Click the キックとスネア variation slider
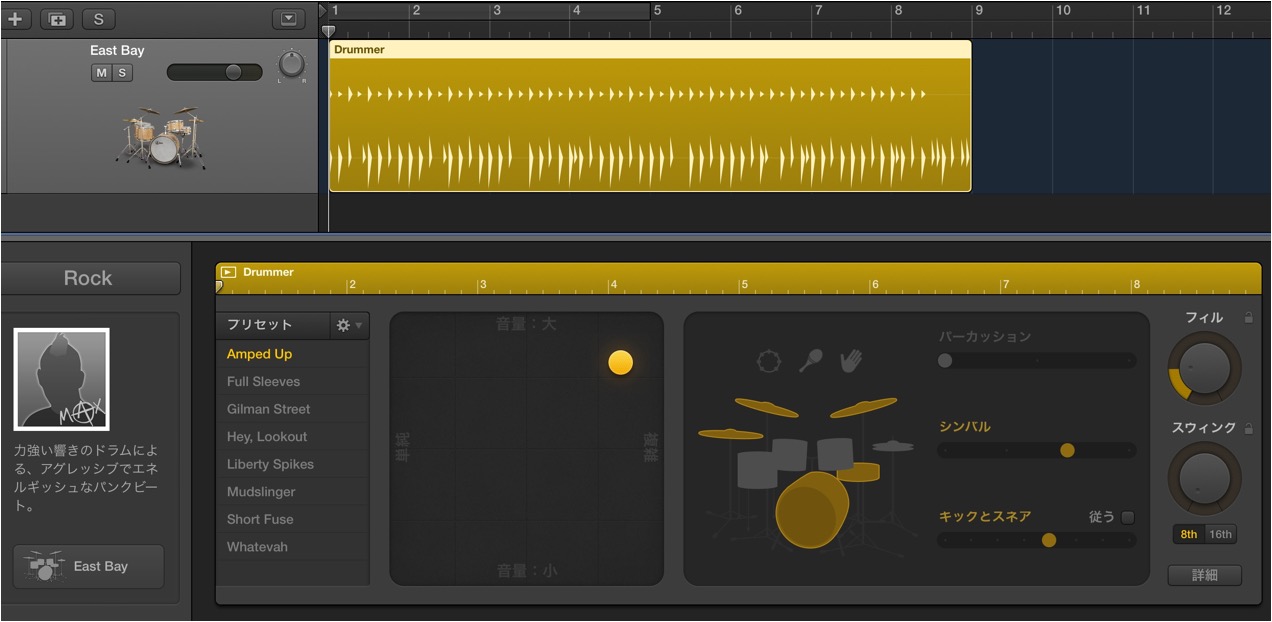 pyautogui.click(x=1037, y=540)
